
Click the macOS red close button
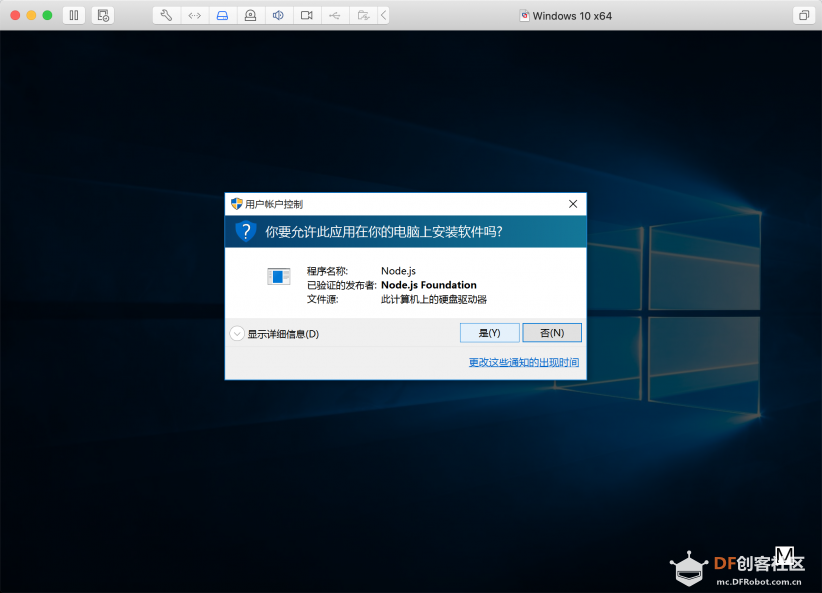pyautogui.click(x=15, y=15)
